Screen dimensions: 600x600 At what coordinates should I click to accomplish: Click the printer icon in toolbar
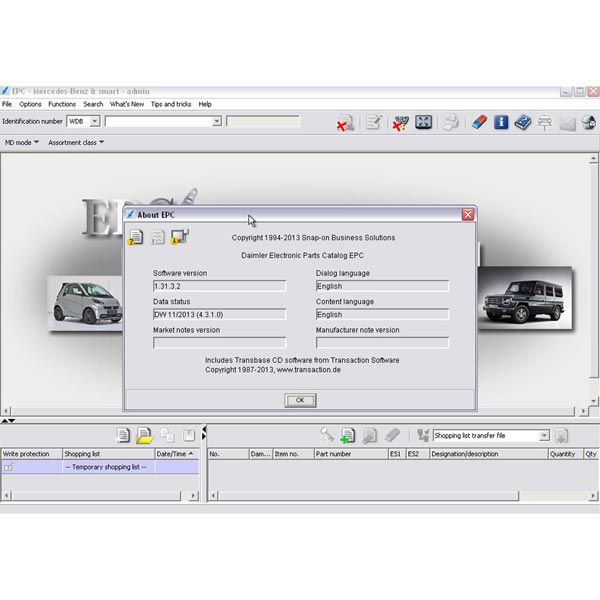(x=451, y=123)
